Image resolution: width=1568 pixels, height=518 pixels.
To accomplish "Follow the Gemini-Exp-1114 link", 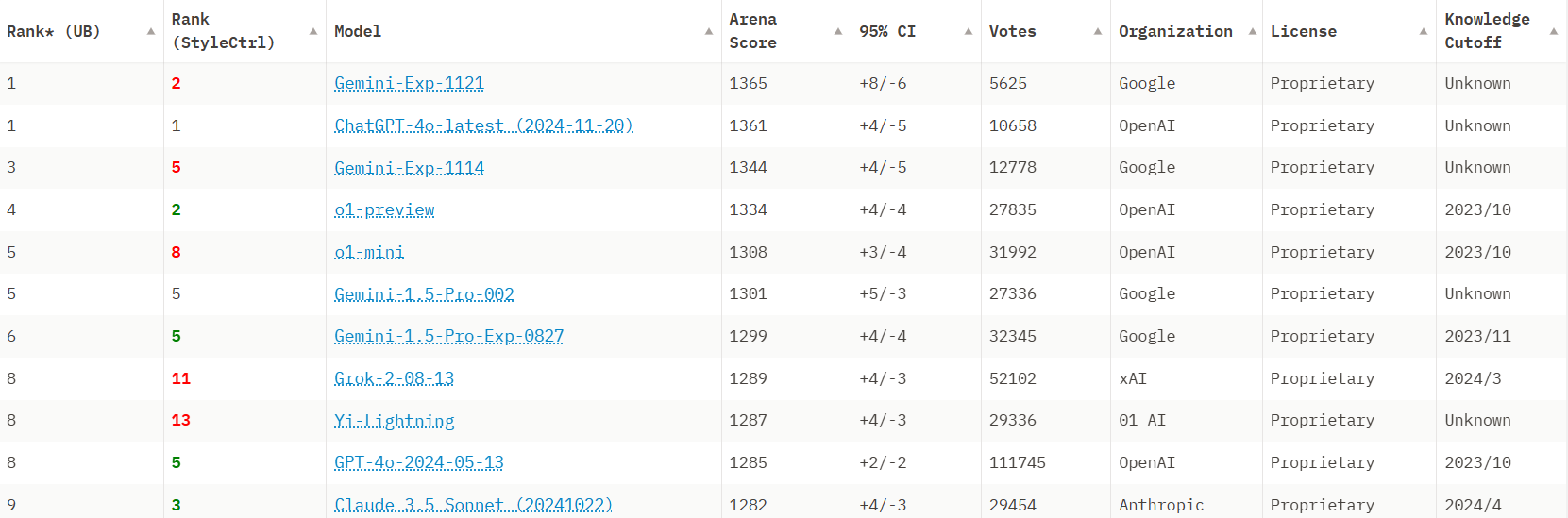I will pos(409,168).
